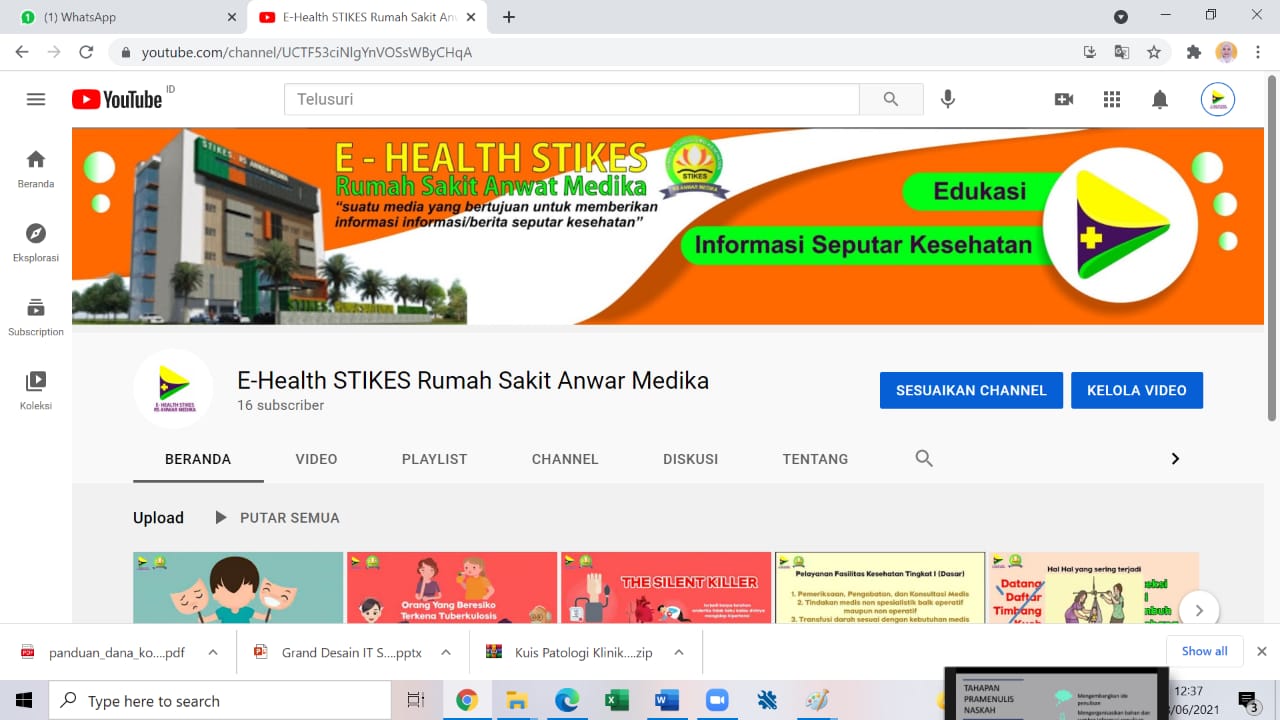Open the YouTube apps grid

tap(1112, 99)
